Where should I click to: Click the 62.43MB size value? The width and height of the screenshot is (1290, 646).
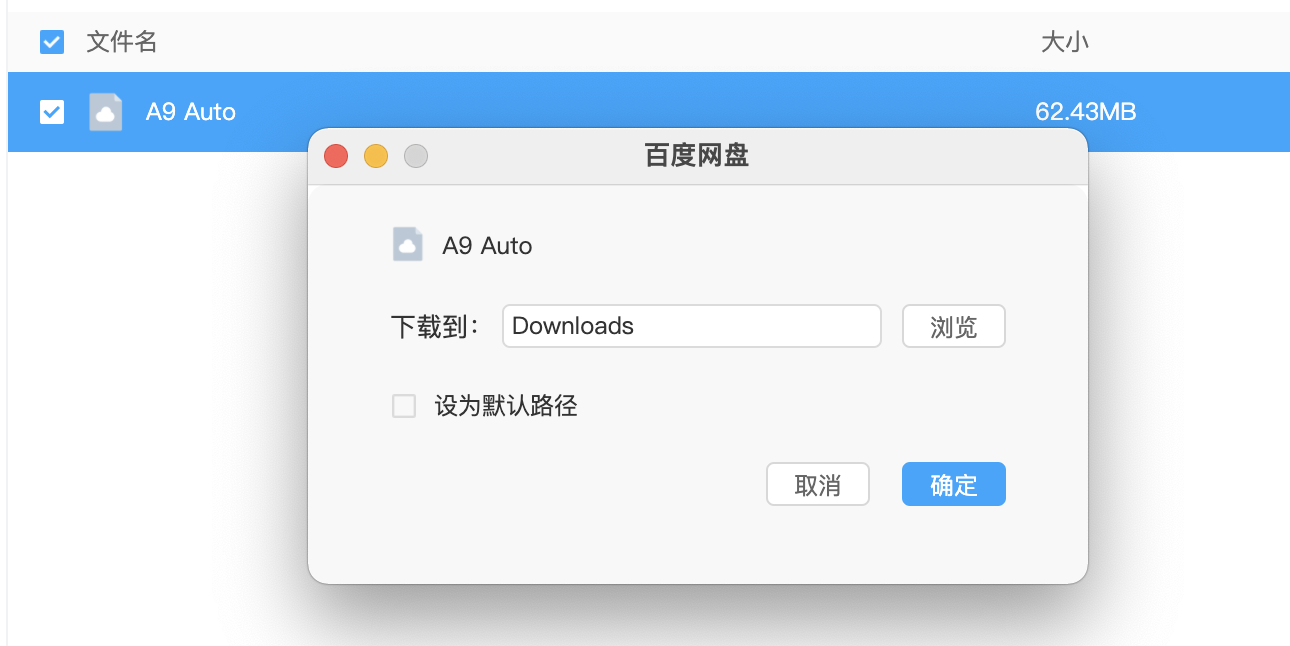(x=1086, y=112)
